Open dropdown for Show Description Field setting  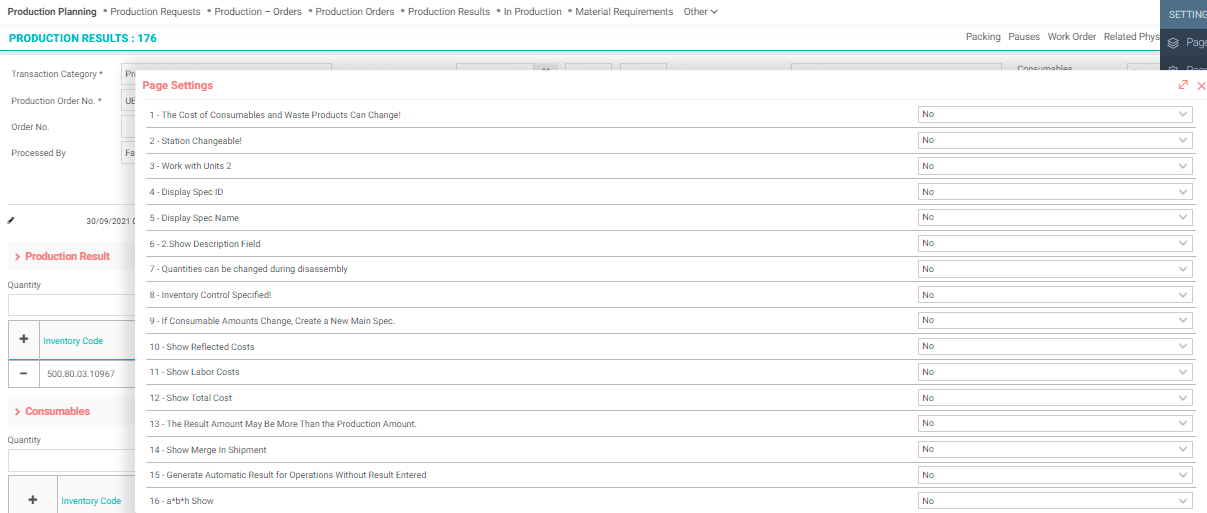[1055, 243]
